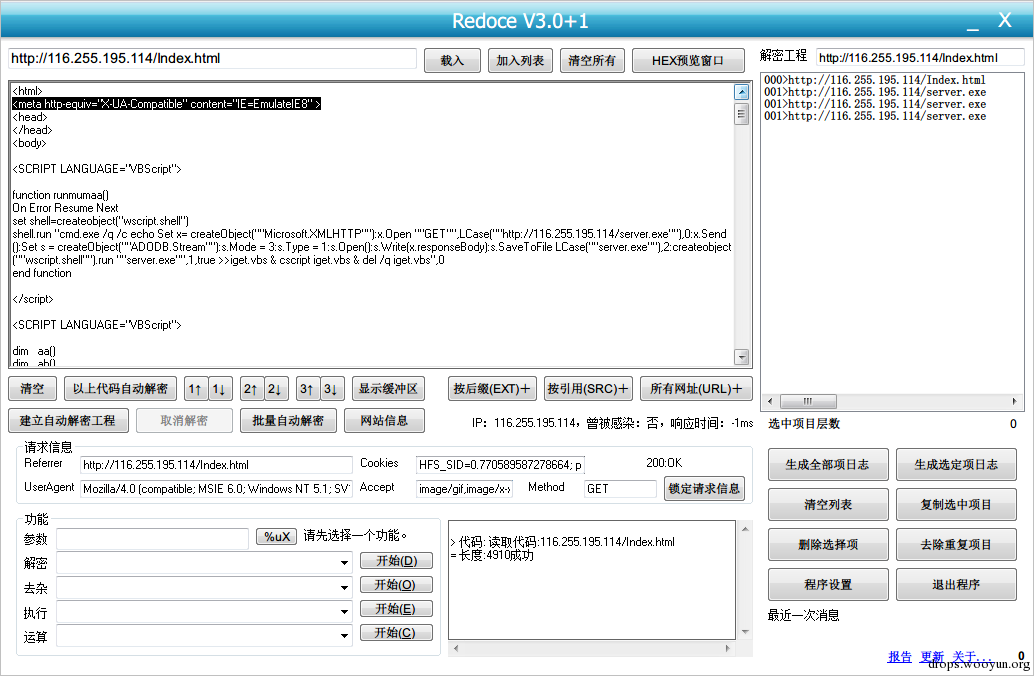Image resolution: width=1034 pixels, height=676 pixels.
Task: Minimize the Redoce window
Action: click(x=973, y=24)
